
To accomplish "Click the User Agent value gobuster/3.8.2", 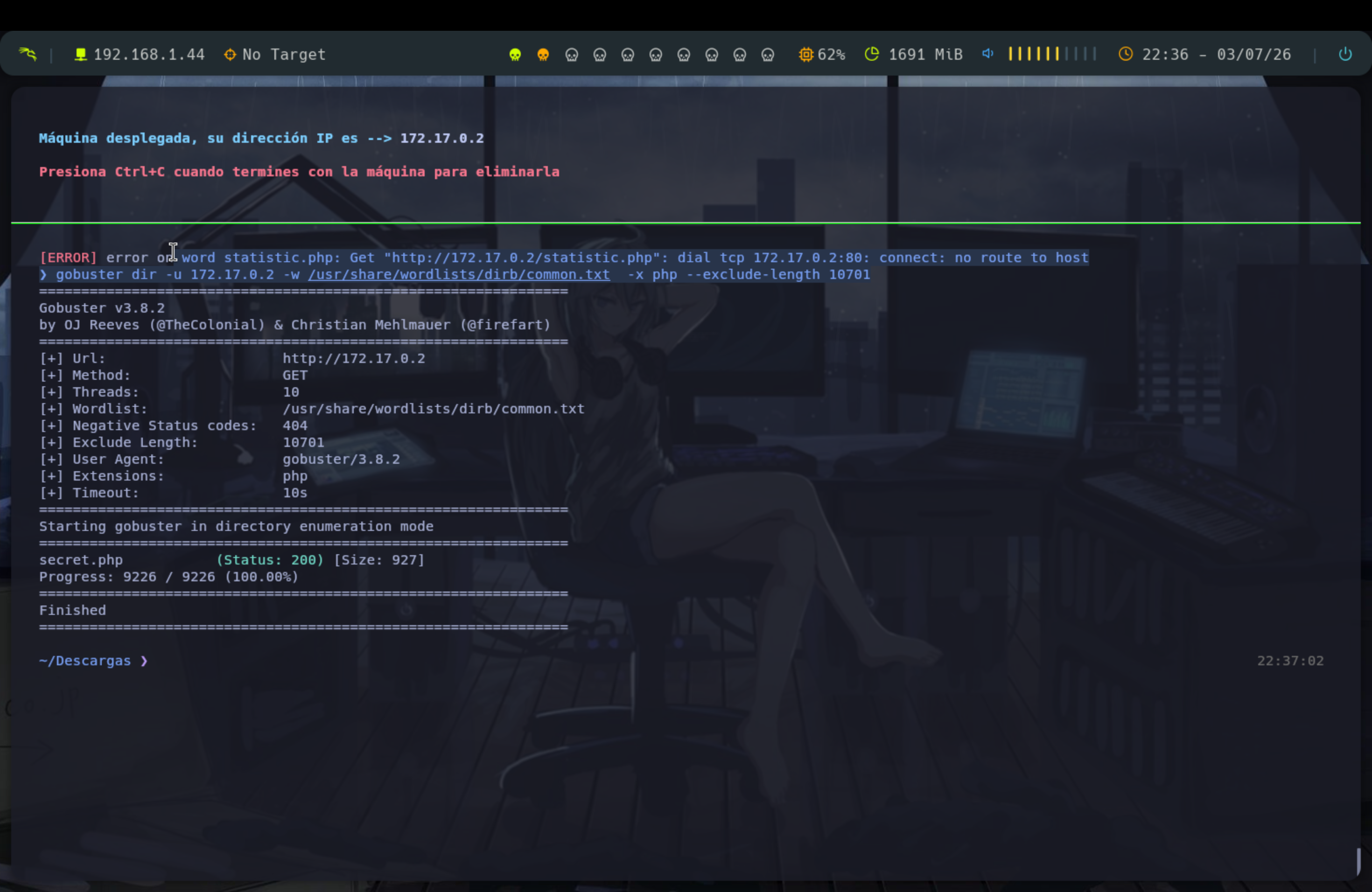I will click(x=341, y=459).
